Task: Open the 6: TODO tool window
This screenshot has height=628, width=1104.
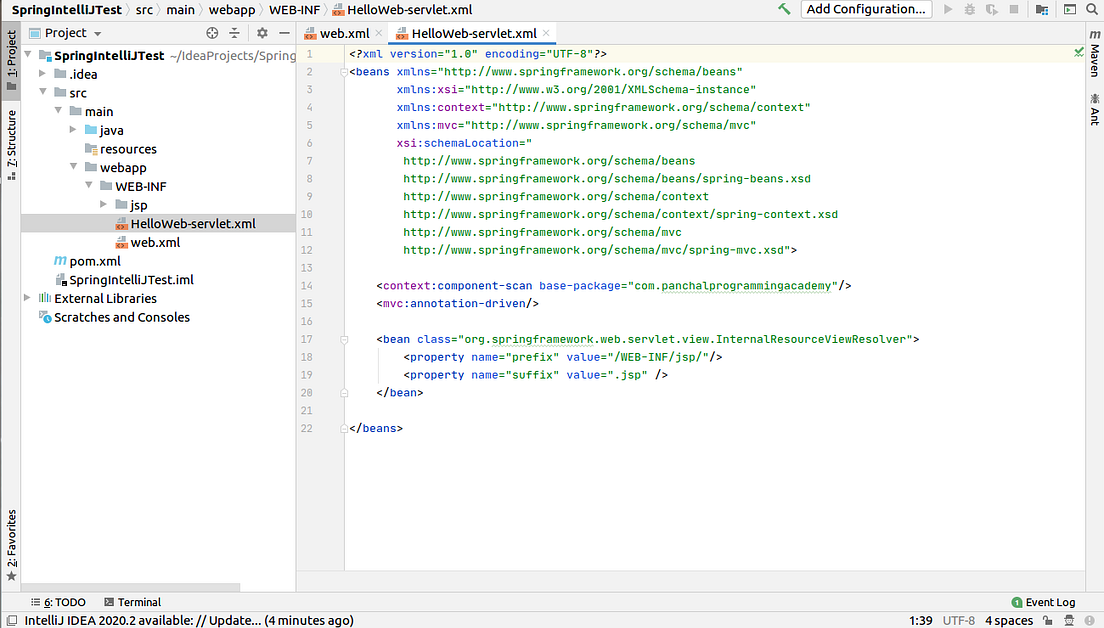Action: pyautogui.click(x=57, y=602)
